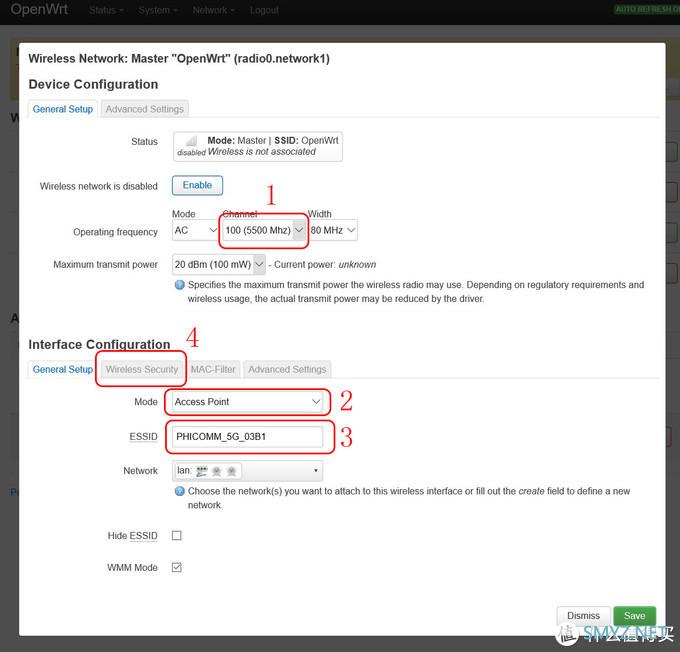The image size is (680, 652).
Task: Switch to Device Advanced Settings tab
Action: point(145,109)
